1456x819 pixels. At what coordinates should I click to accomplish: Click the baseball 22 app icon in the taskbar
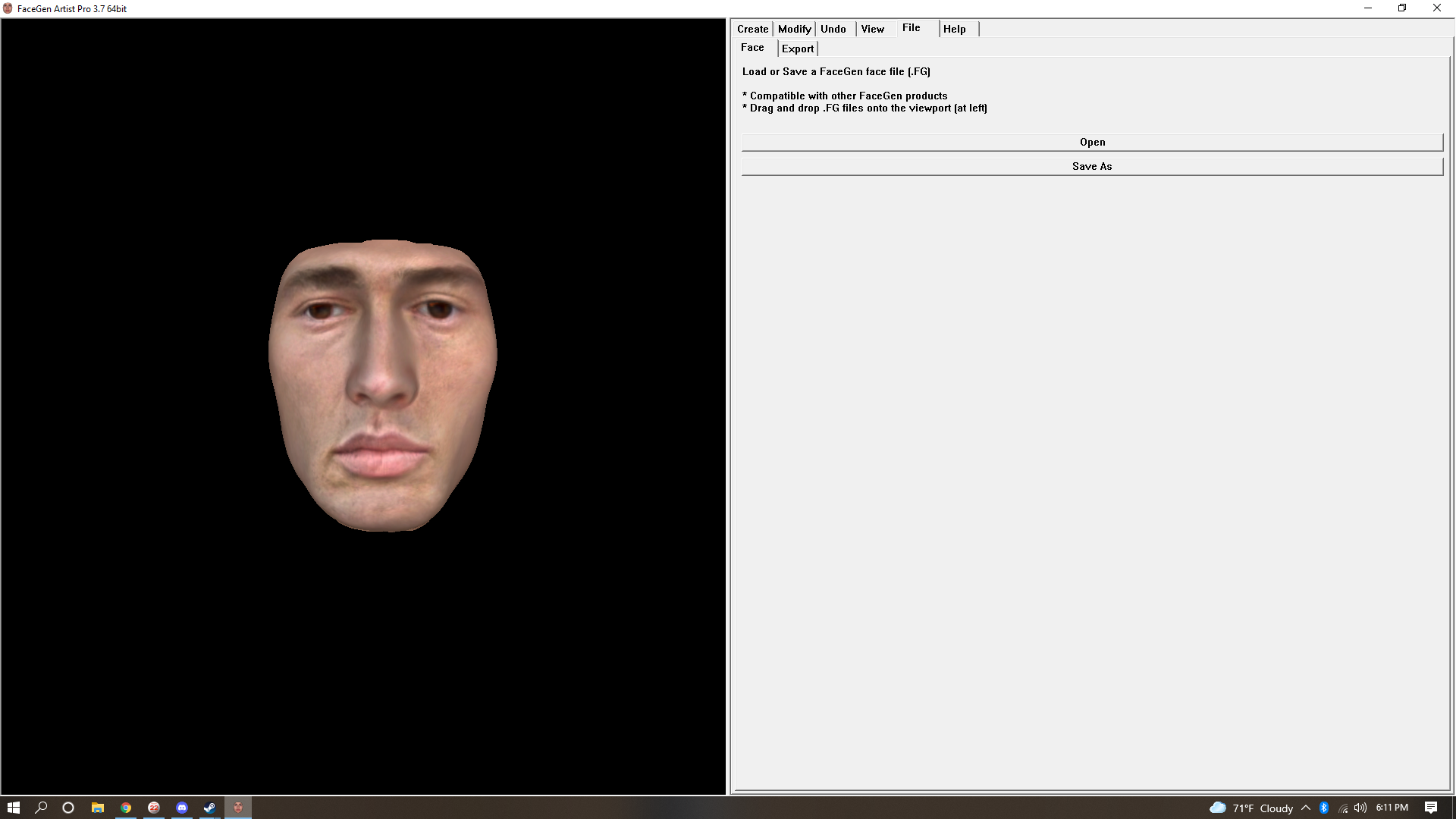pos(154,808)
